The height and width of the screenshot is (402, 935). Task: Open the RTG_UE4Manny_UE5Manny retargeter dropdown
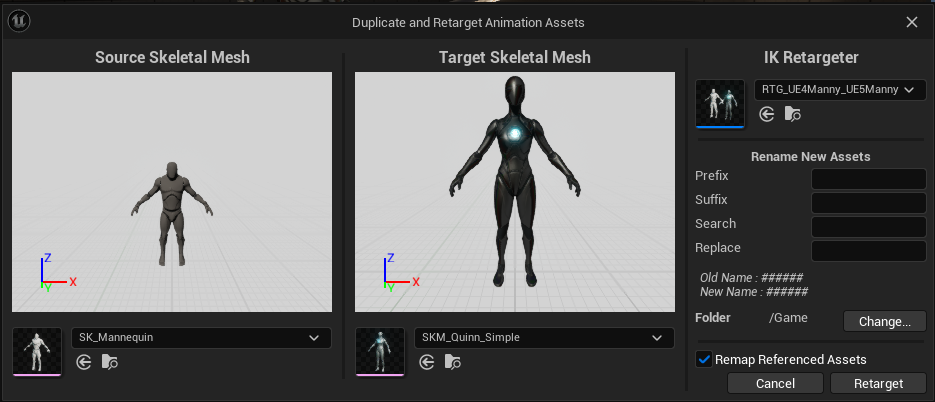point(840,90)
